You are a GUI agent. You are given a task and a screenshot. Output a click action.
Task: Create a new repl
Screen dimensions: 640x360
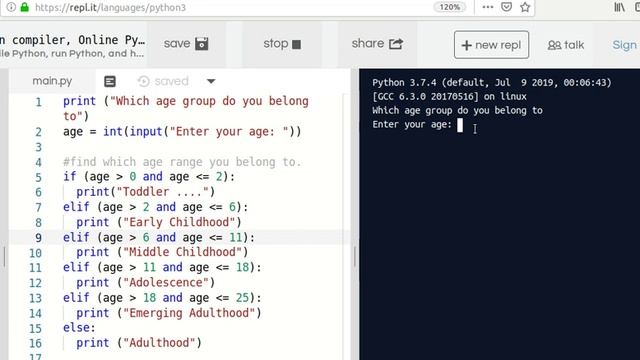491,45
